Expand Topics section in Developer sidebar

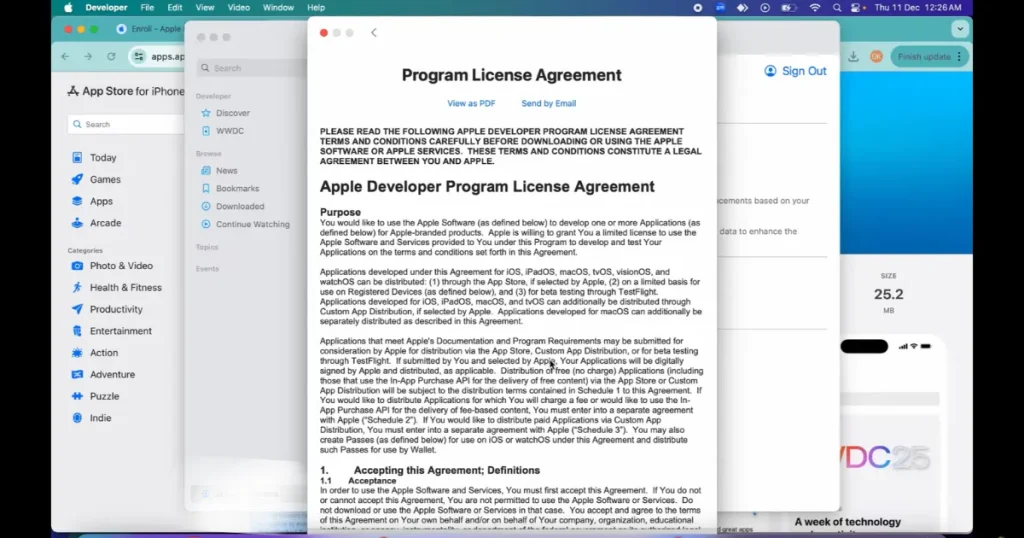pyautogui.click(x=207, y=247)
